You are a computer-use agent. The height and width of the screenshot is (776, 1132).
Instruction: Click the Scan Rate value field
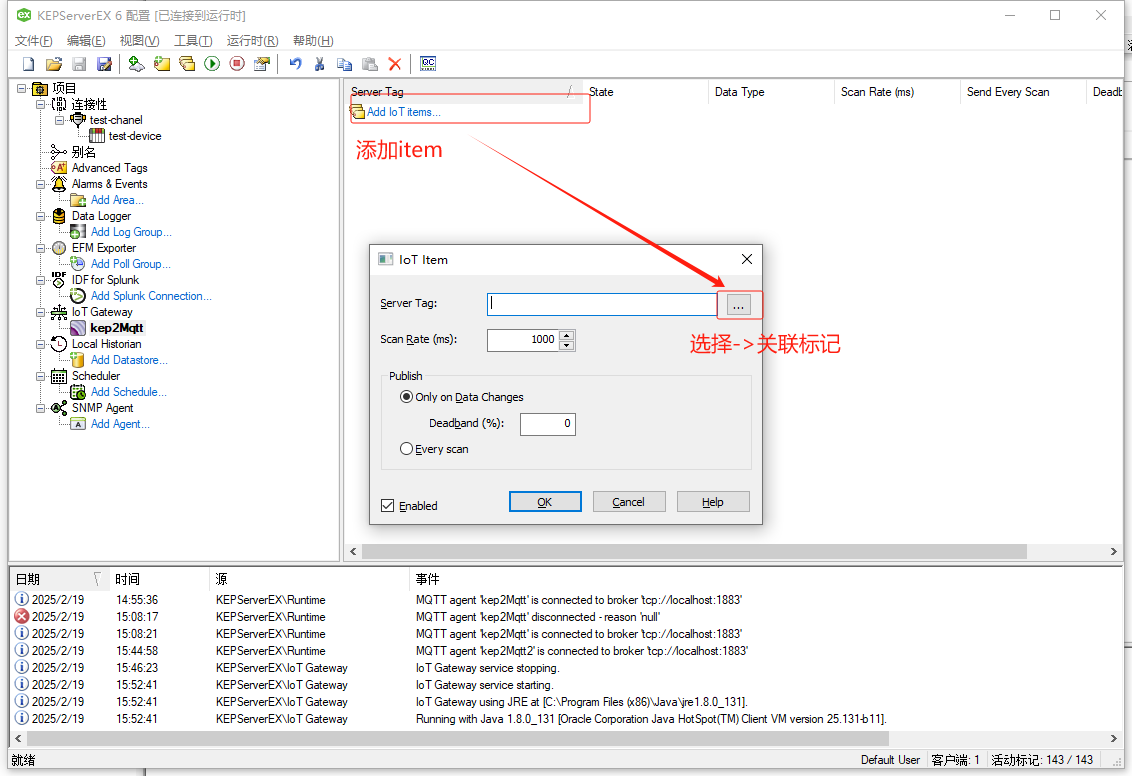pos(523,340)
